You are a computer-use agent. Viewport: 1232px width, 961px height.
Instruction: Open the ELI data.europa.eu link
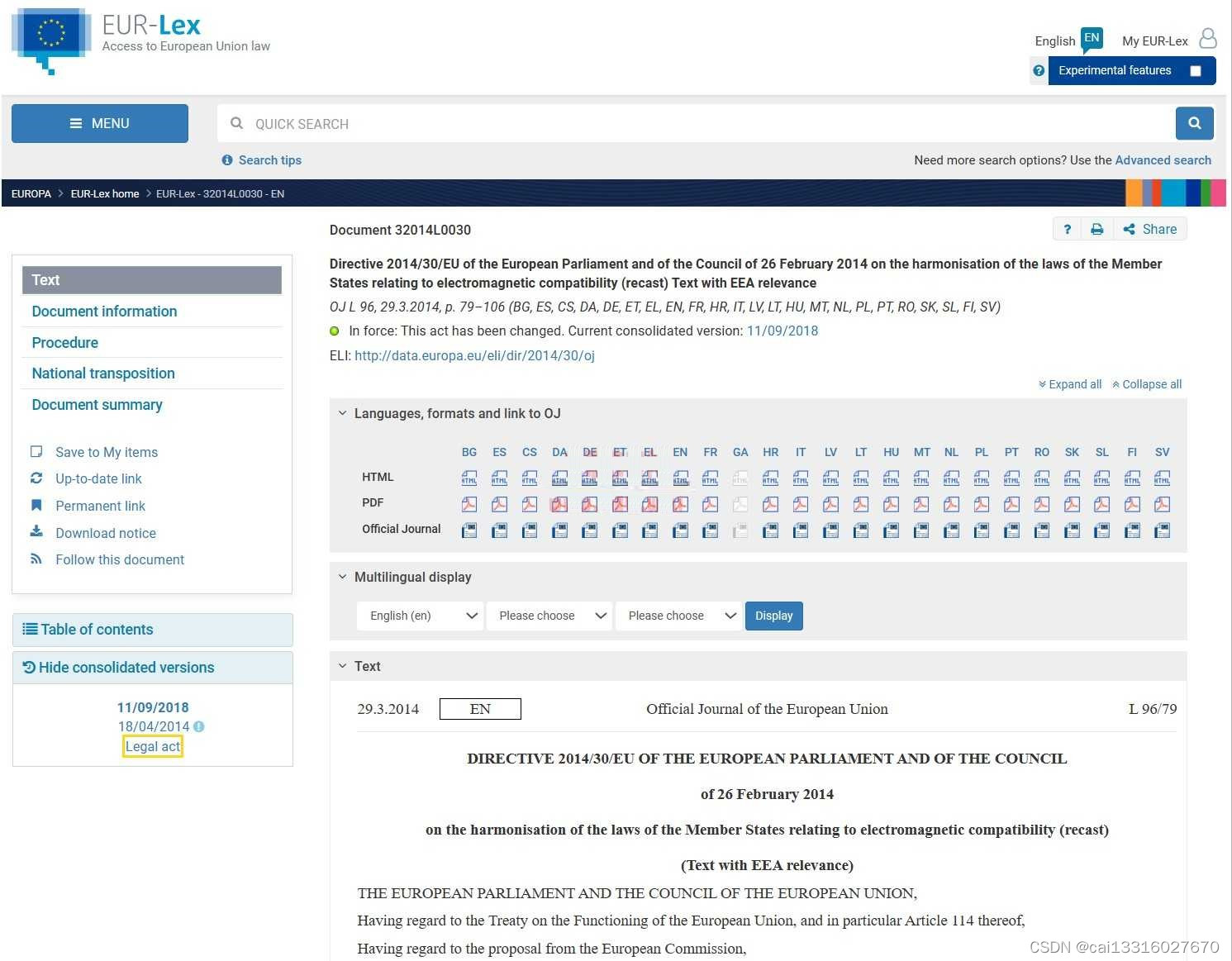(x=474, y=355)
